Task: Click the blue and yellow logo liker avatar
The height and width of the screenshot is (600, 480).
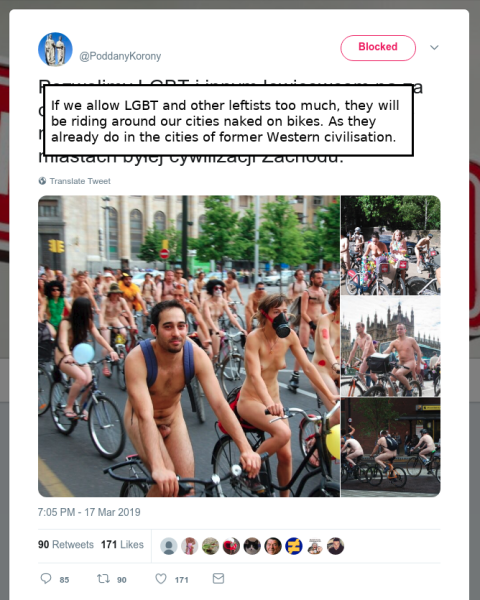Action: (294, 546)
